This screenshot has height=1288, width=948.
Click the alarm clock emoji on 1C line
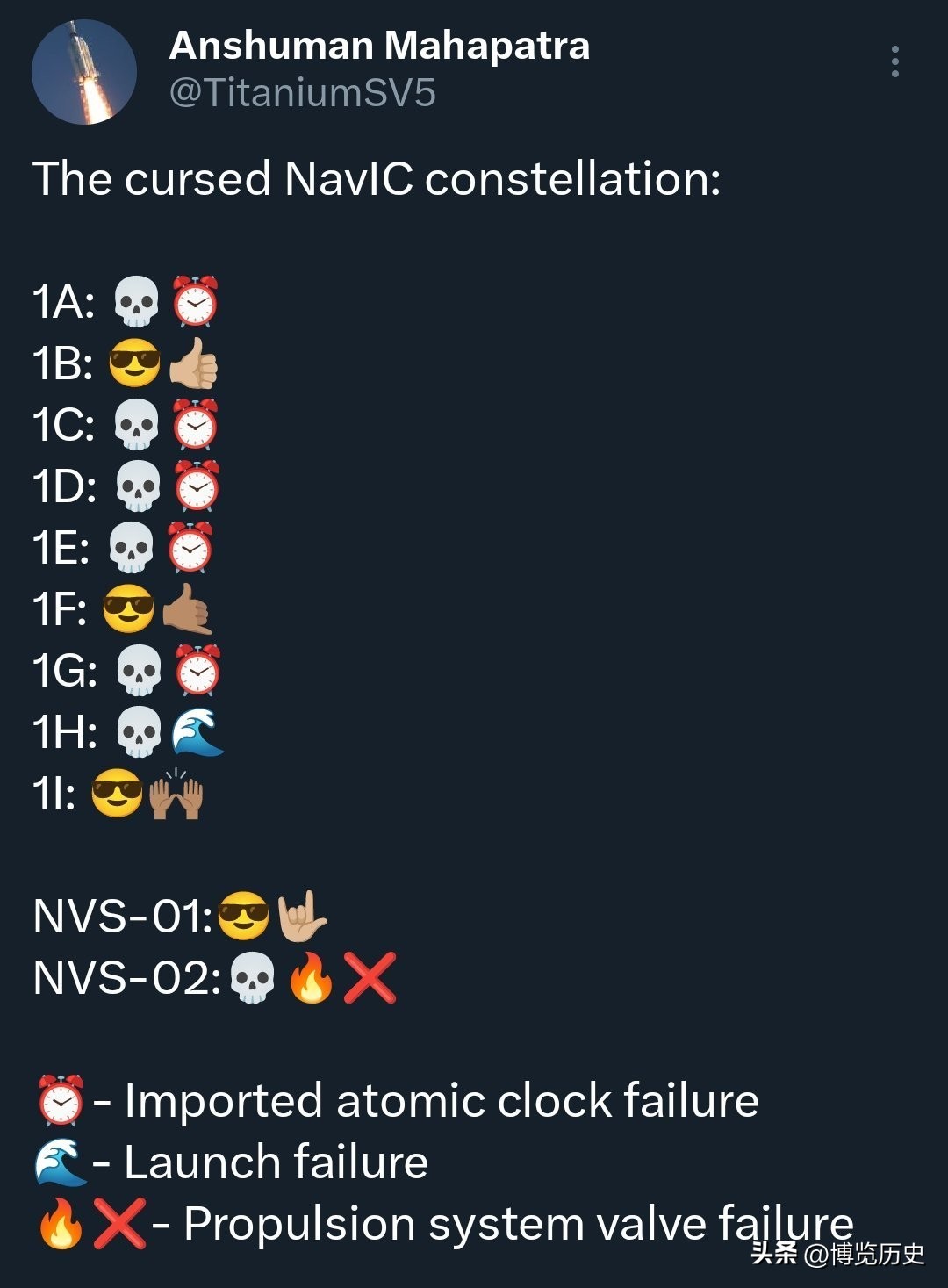tap(195, 425)
